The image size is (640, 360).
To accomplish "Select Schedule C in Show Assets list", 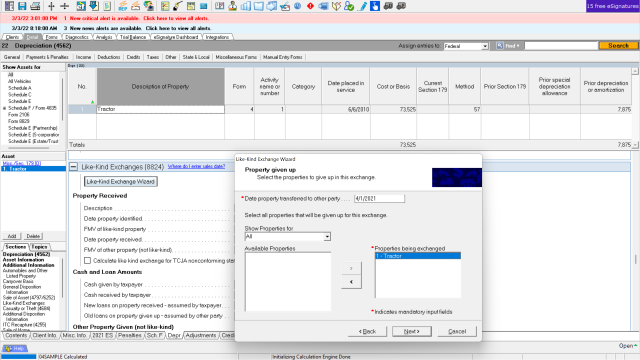I will coord(20,95).
